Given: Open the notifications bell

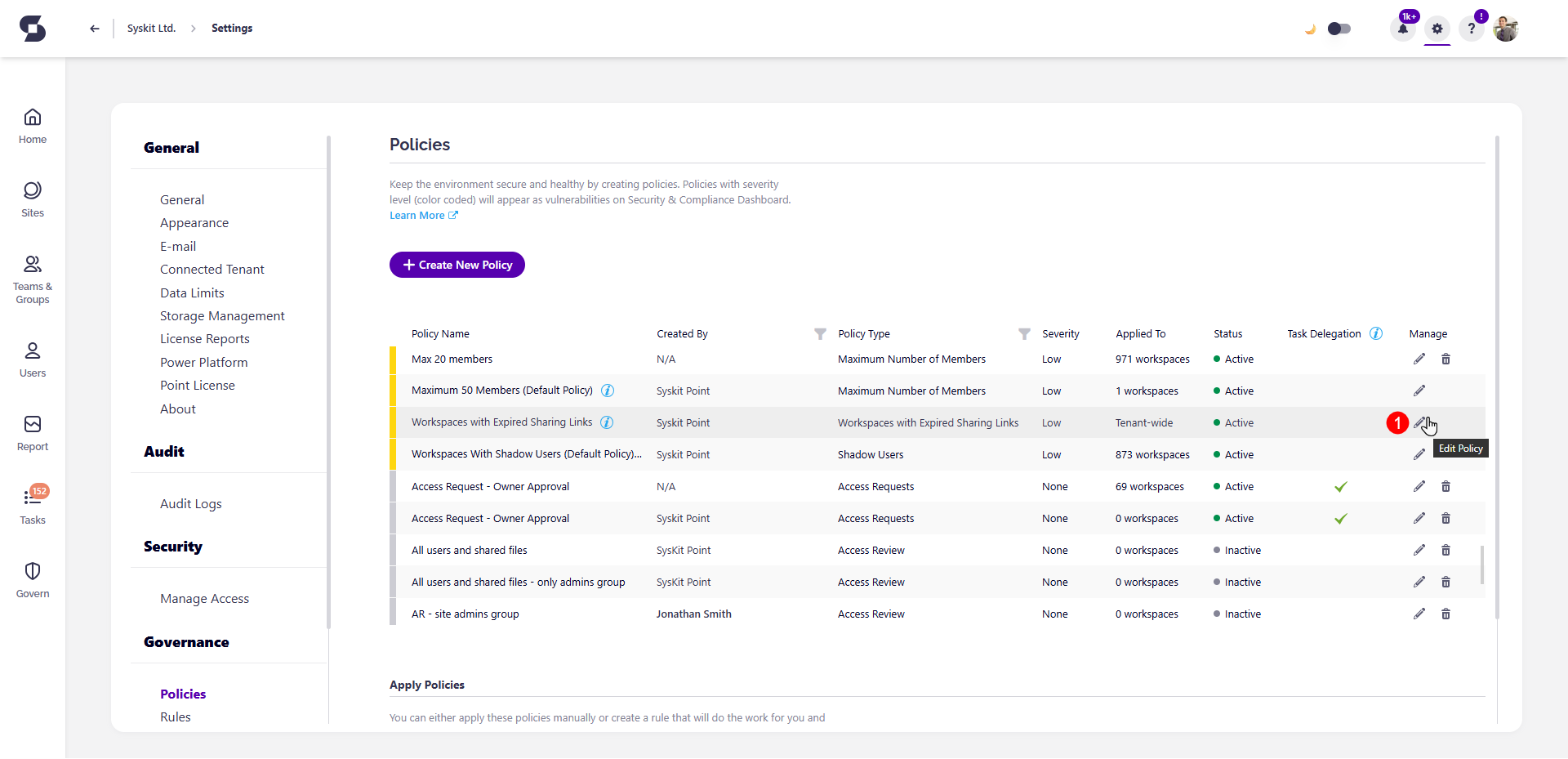Looking at the screenshot, I should pyautogui.click(x=1402, y=28).
